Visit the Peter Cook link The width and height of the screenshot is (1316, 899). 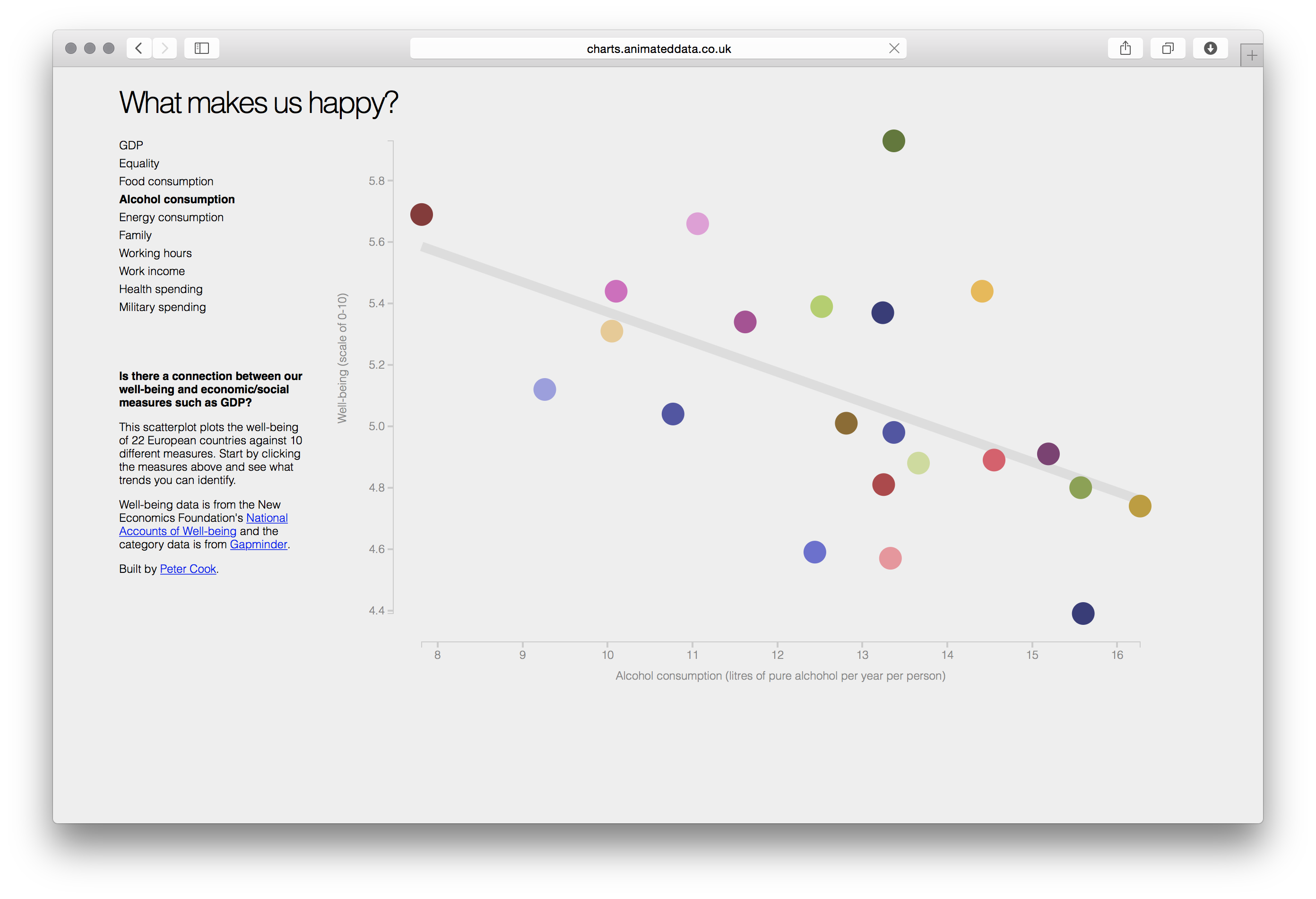tap(188, 569)
